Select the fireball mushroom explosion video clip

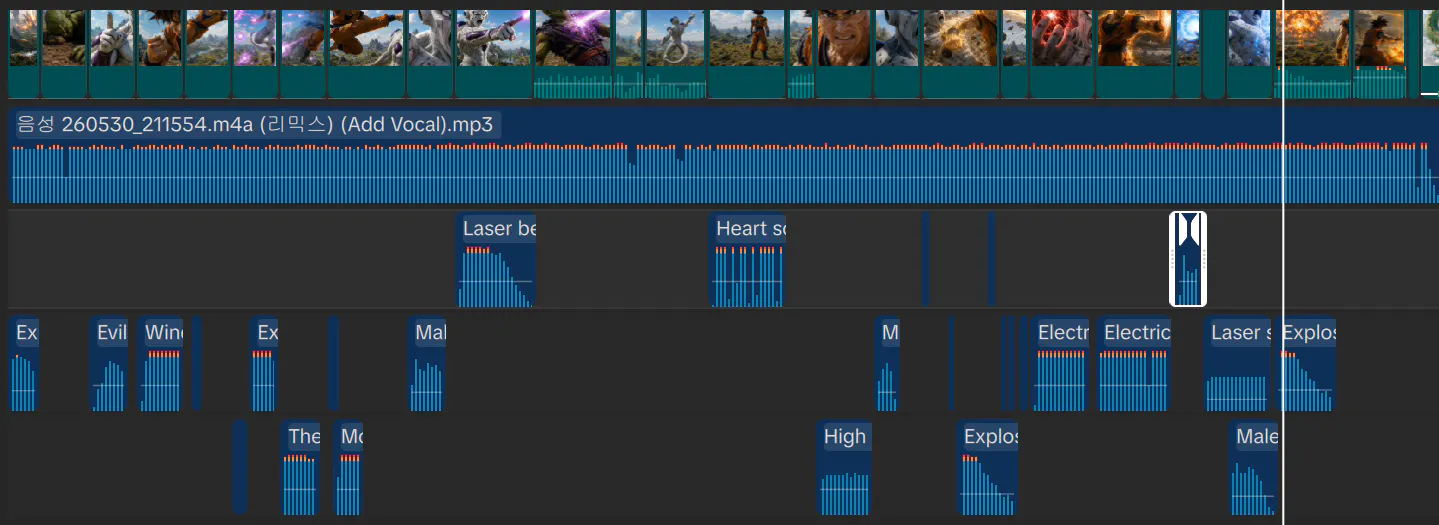(1312, 53)
